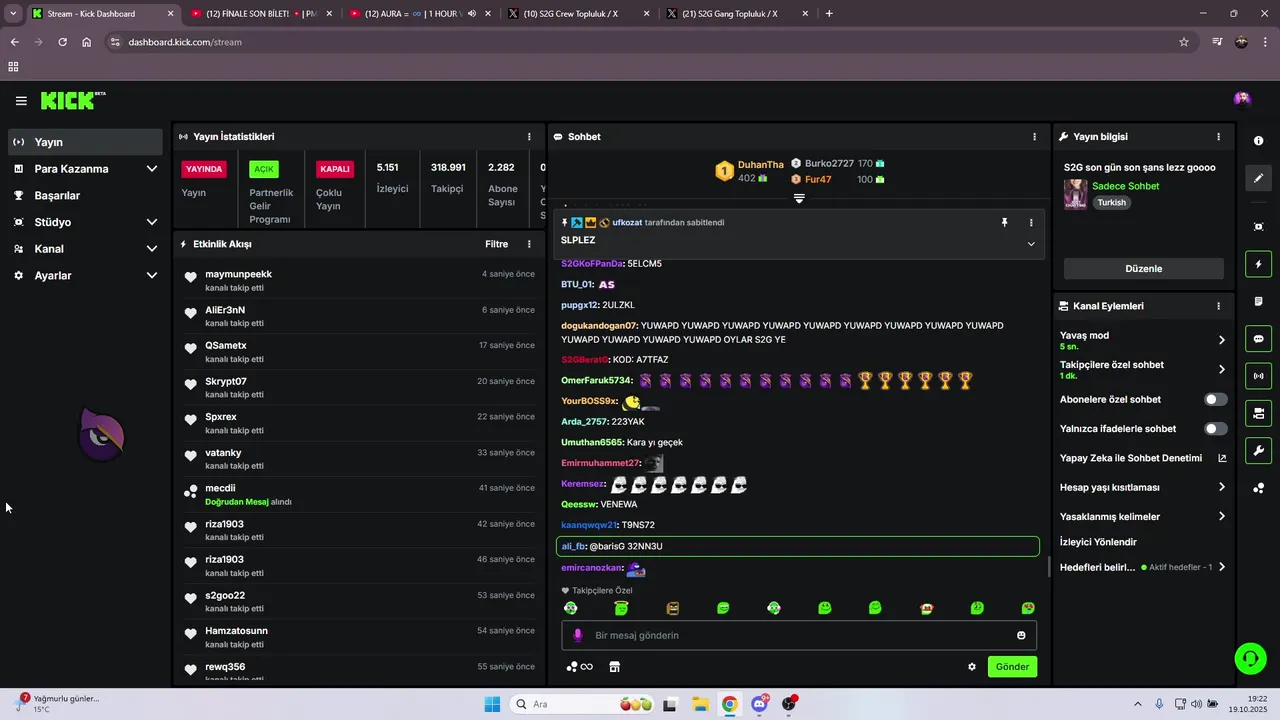Viewport: 1280px width, 720px height.
Task: Switch to the AURA YouTube browser tab
Action: [x=419, y=14]
